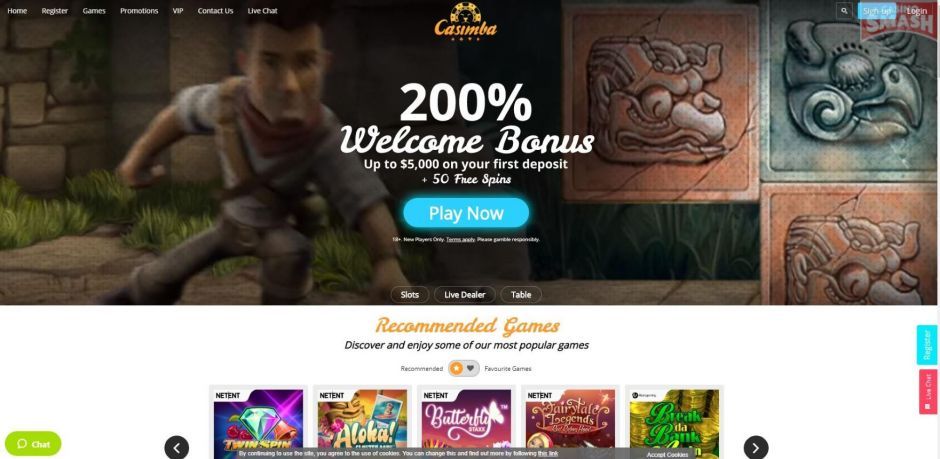The image size is (940, 459).
Task: Open the Casimba logo home link
Action: [x=465, y=22]
